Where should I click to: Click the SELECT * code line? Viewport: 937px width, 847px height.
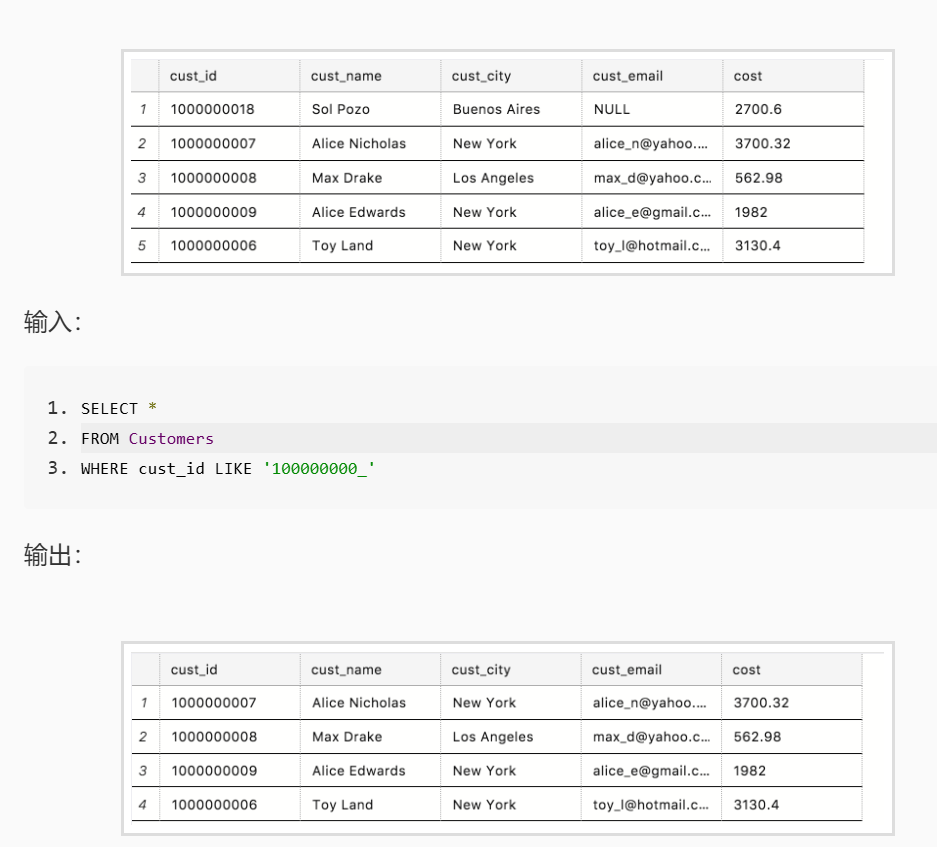pos(119,408)
